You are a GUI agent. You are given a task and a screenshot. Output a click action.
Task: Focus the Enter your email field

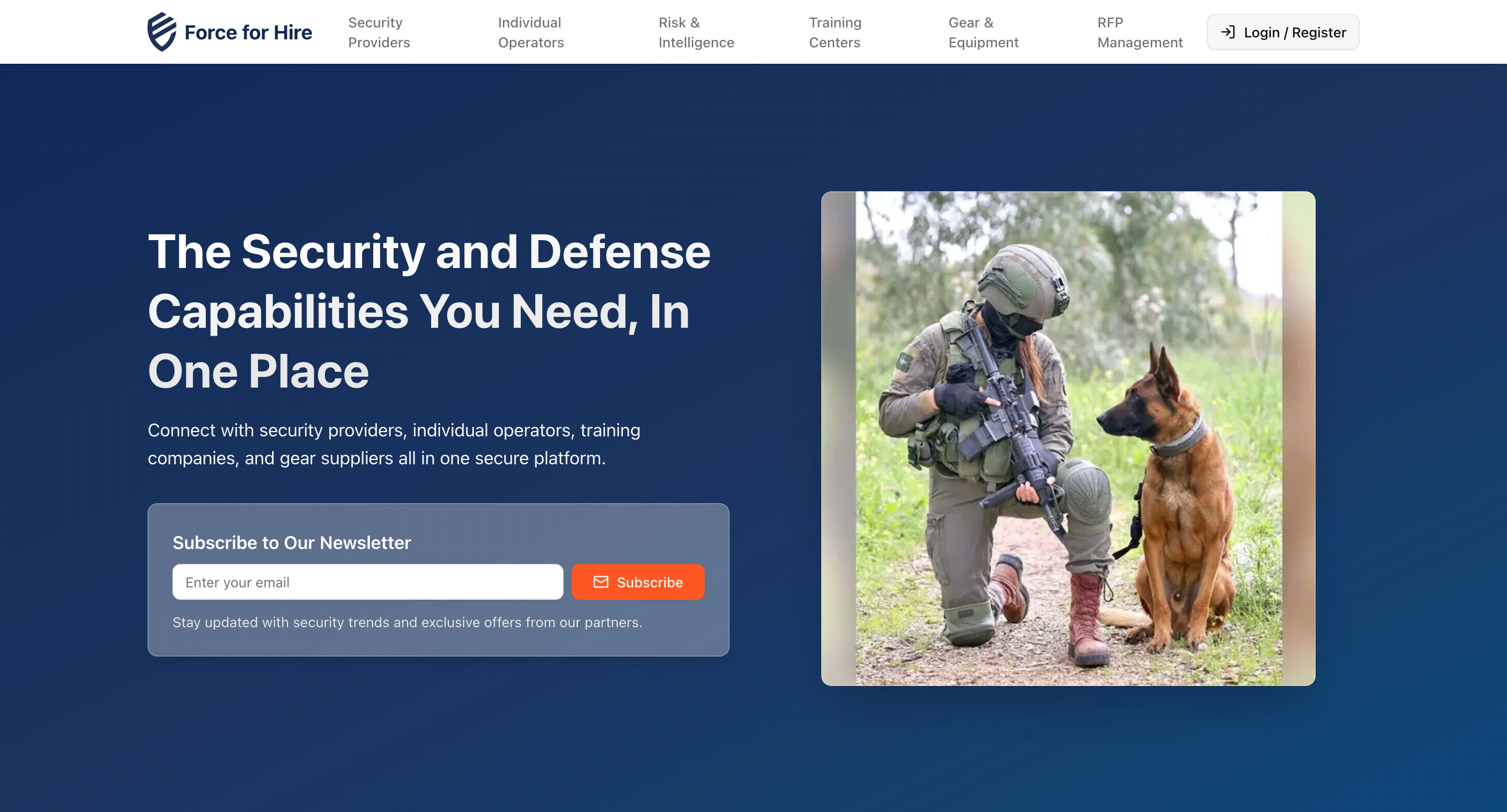[367, 582]
